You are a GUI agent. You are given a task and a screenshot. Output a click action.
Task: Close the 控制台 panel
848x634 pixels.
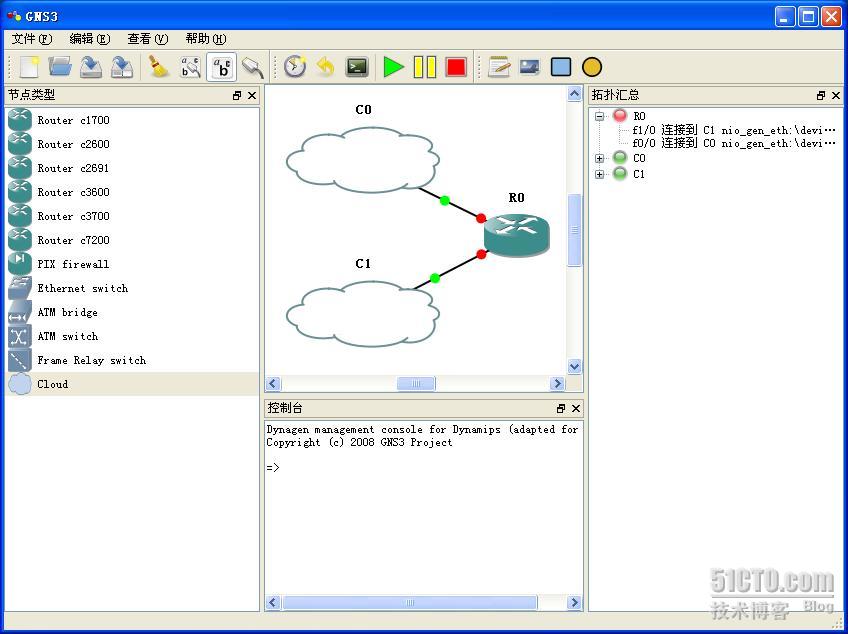576,408
